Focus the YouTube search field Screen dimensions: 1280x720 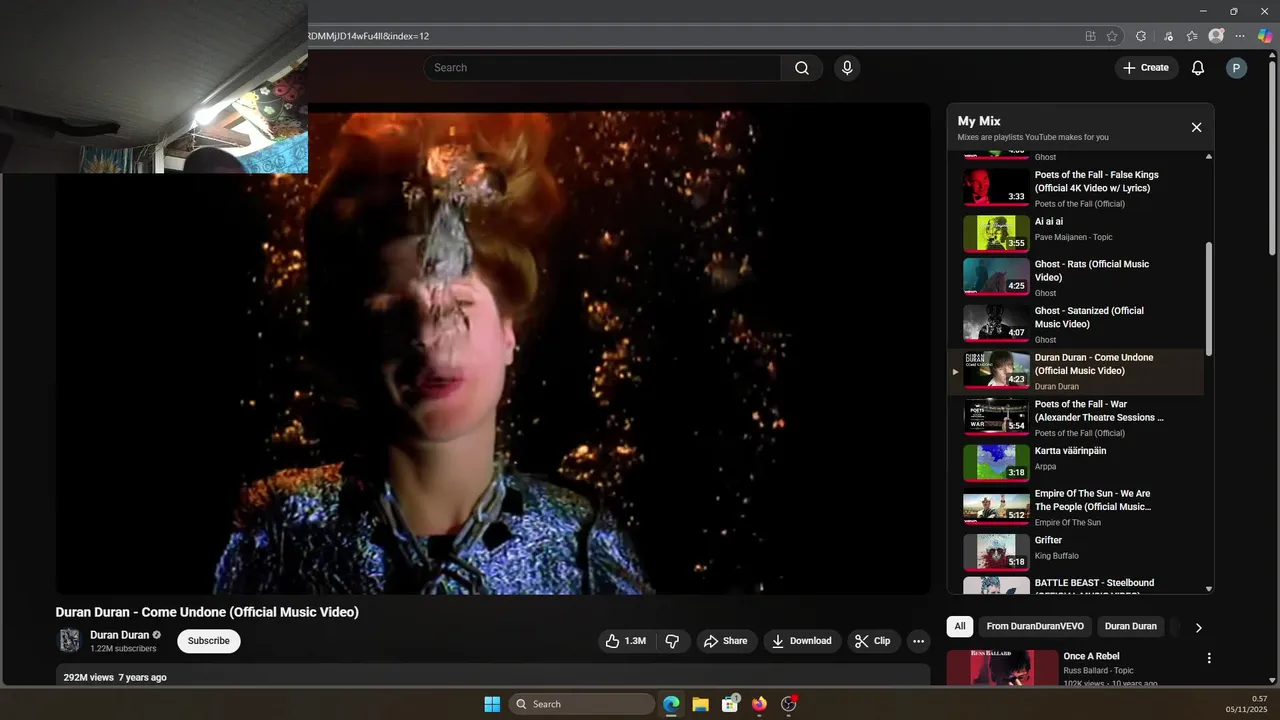click(602, 68)
